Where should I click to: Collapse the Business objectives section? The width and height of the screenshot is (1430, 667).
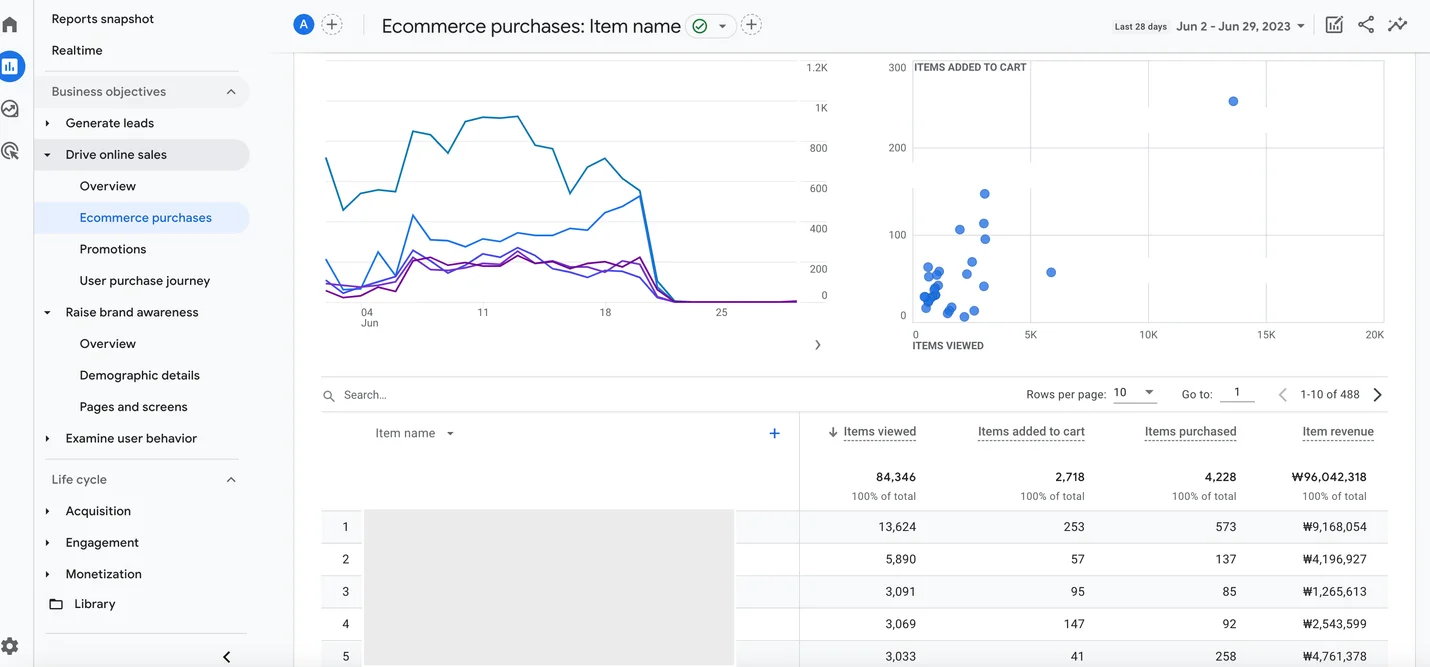tap(231, 92)
